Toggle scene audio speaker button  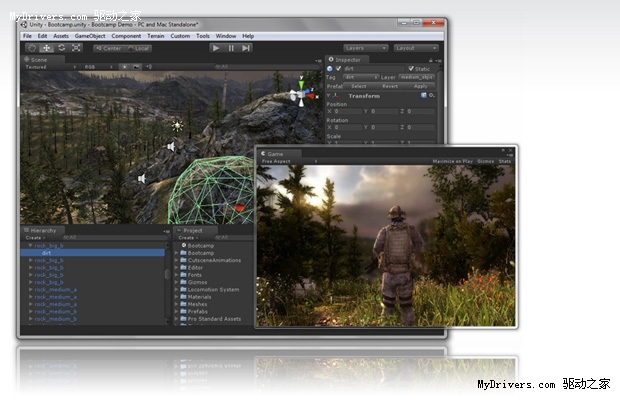tap(149, 67)
